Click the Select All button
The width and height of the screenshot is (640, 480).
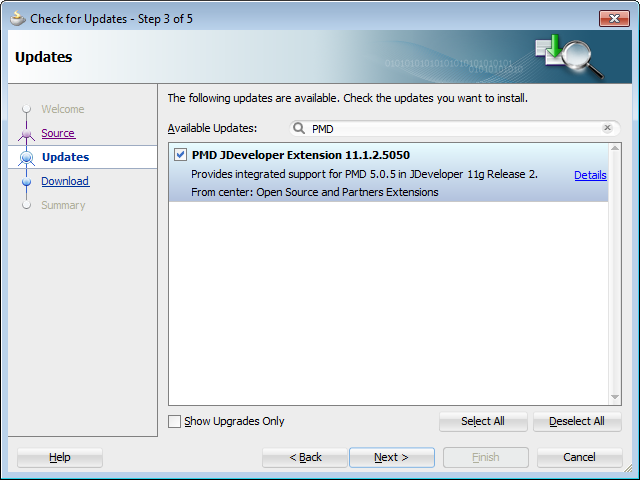click(483, 421)
